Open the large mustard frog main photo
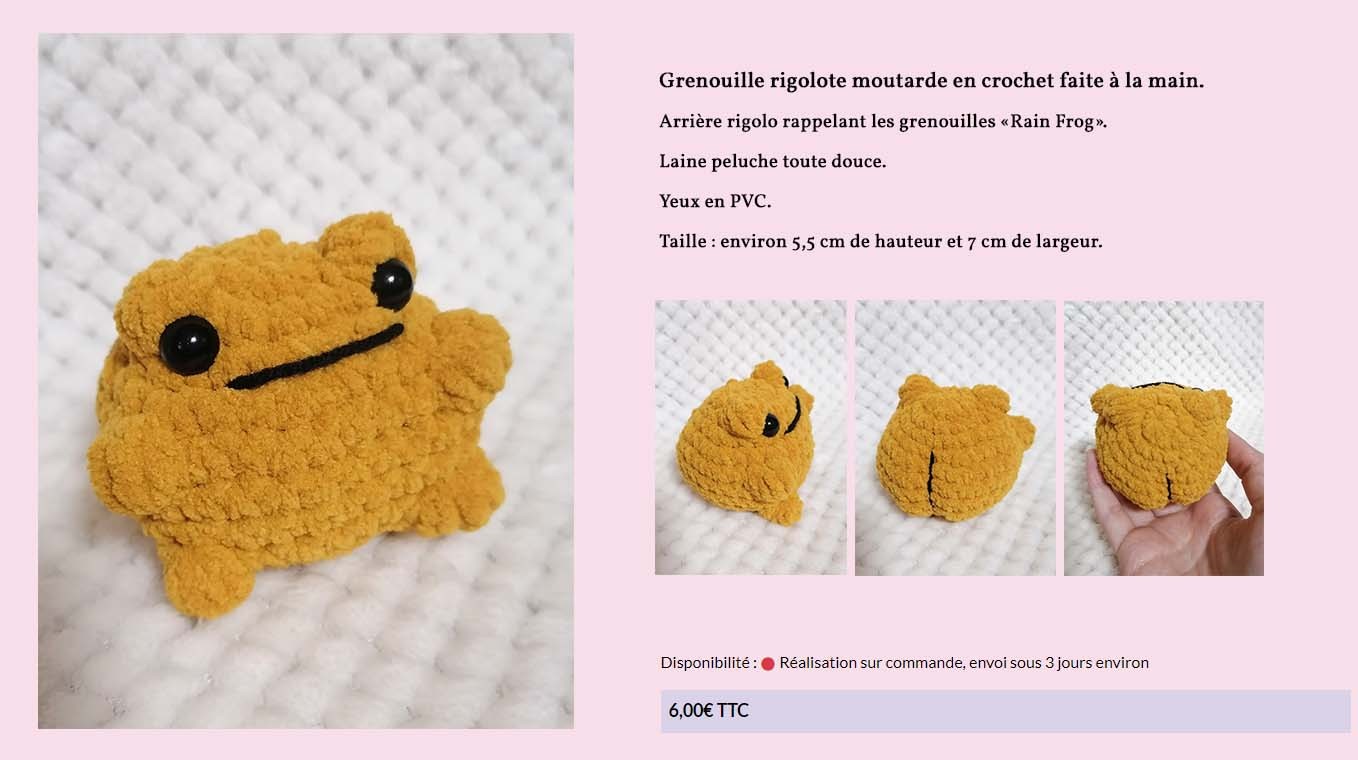This screenshot has height=760, width=1358. (306, 381)
